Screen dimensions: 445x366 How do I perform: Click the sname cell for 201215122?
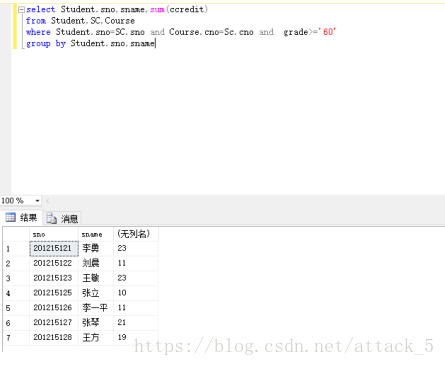(96, 263)
